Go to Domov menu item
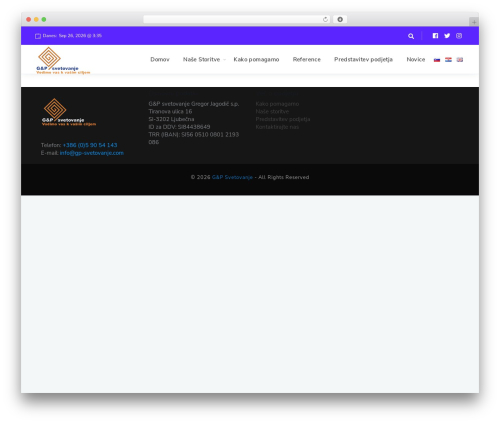Screen dimensions: 500x423 point(160,59)
